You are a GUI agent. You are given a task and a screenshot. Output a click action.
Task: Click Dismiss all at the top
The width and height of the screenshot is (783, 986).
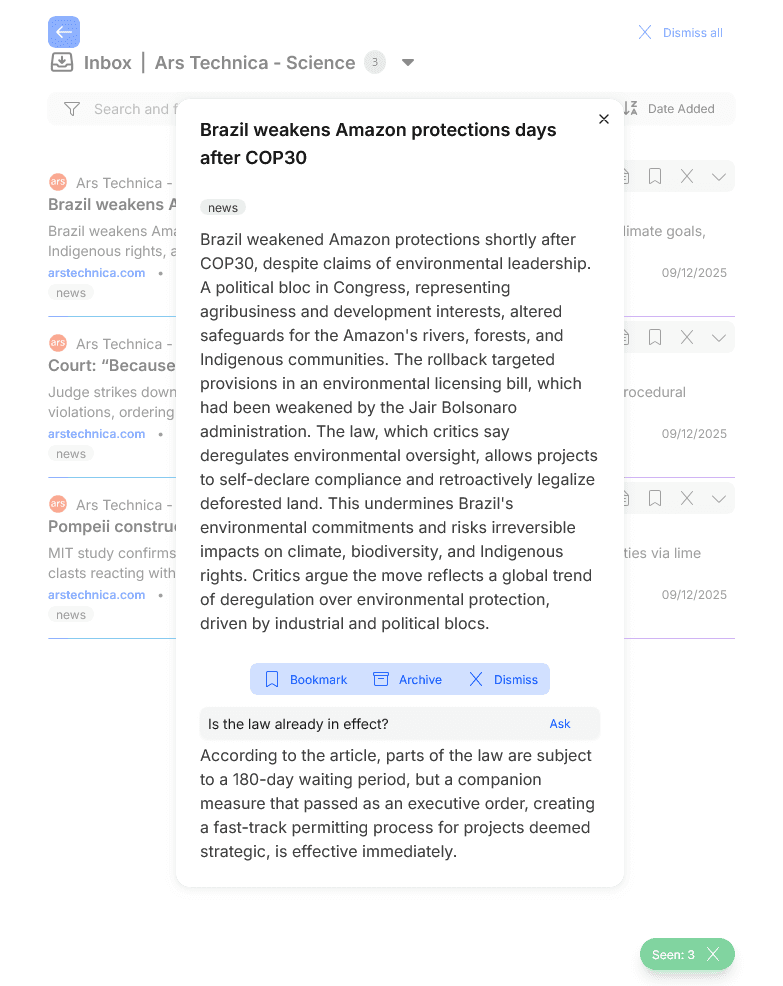(680, 33)
